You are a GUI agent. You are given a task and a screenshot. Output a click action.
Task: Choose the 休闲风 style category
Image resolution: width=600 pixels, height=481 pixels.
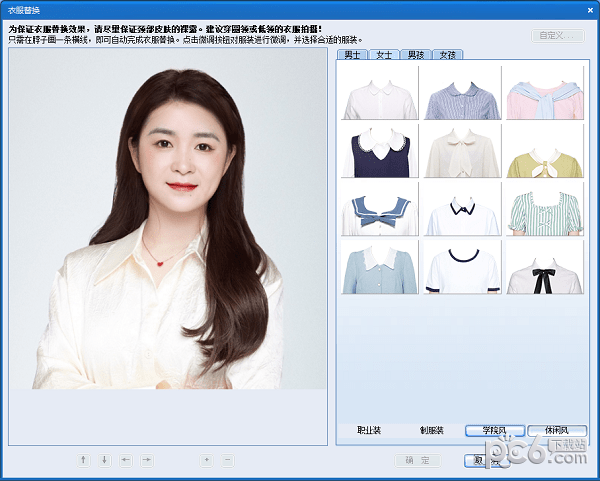pyautogui.click(x=556, y=430)
